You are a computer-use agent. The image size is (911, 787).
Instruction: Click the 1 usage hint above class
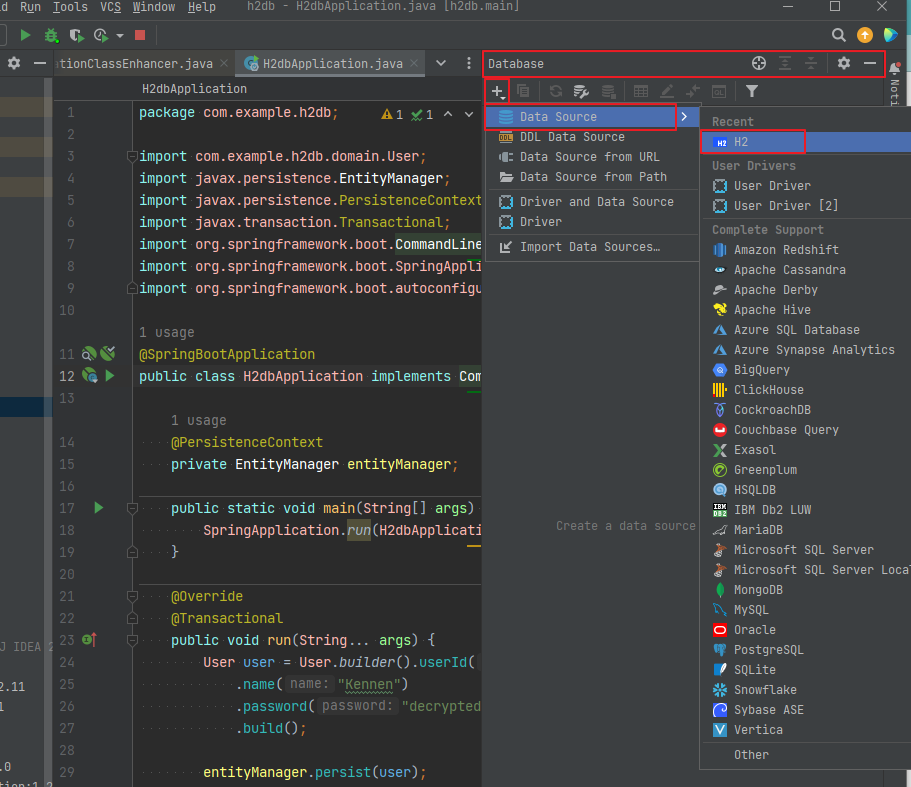click(x=167, y=333)
